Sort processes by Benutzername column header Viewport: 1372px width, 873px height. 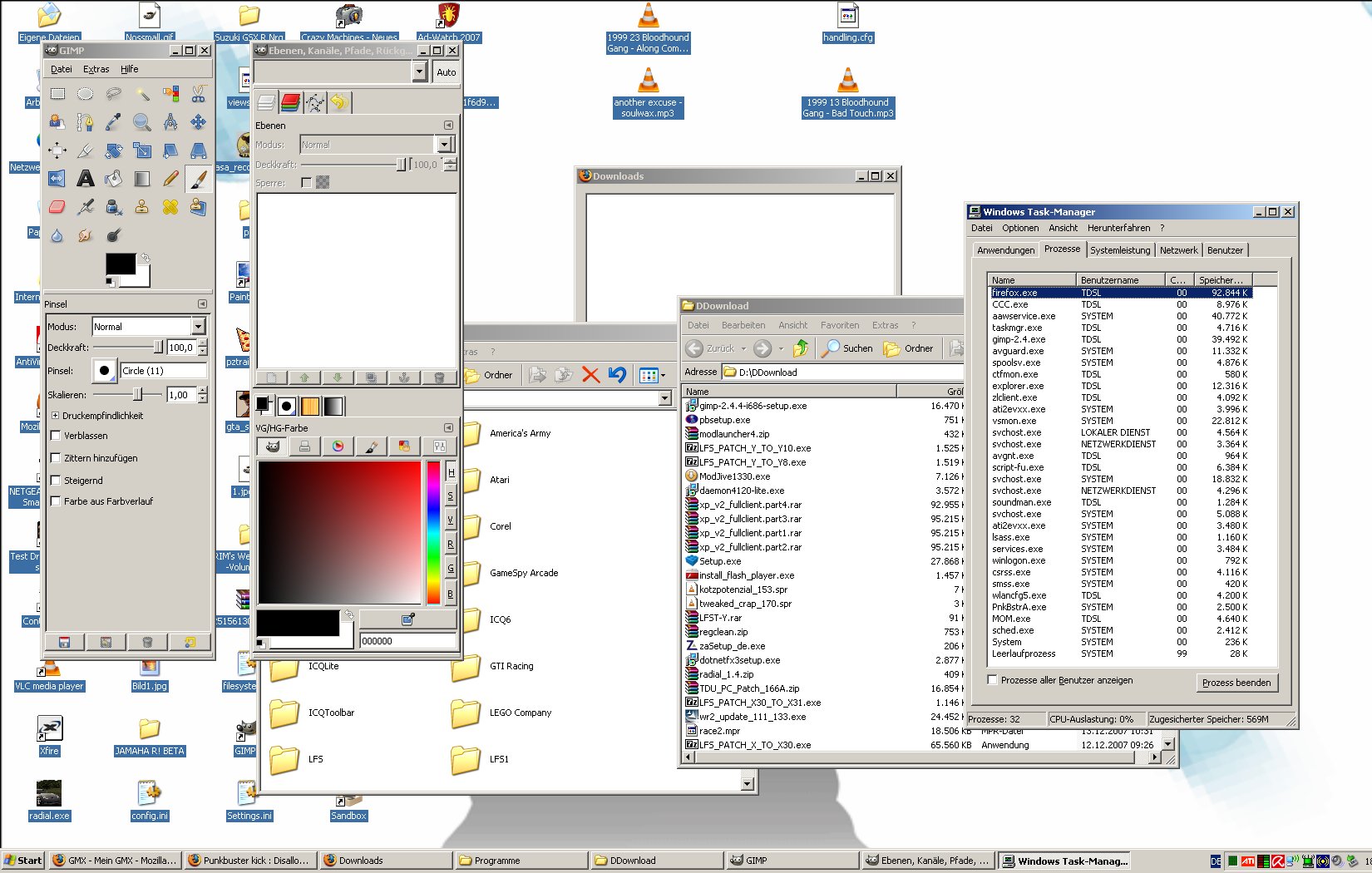1120,280
